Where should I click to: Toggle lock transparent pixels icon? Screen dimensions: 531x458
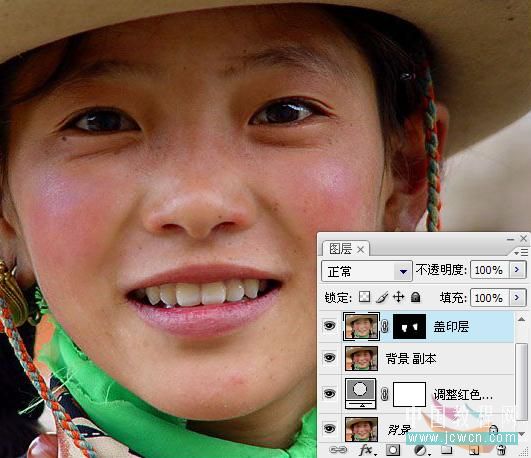[x=364, y=297]
